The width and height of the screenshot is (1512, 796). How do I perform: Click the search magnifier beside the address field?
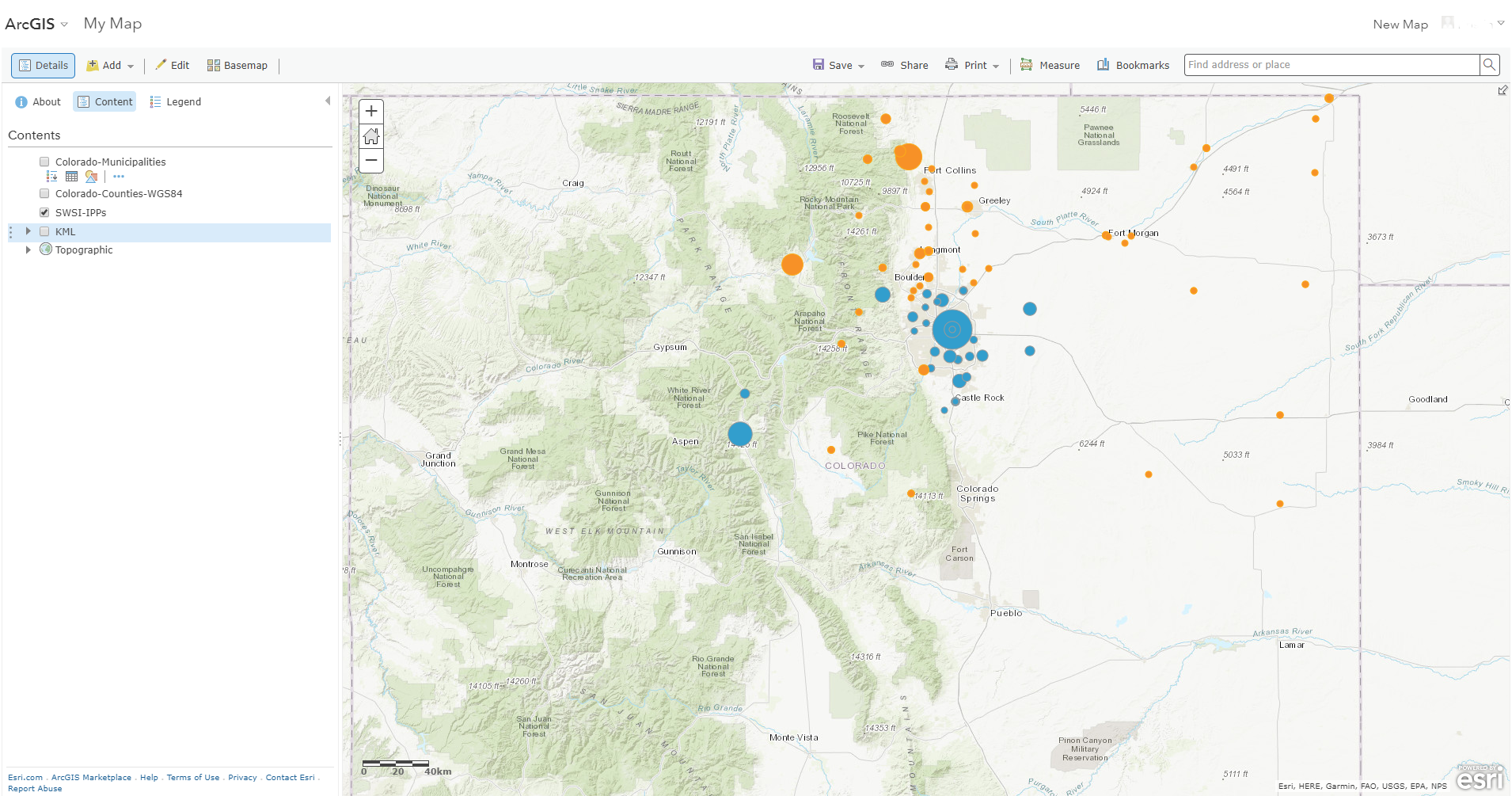pyautogui.click(x=1489, y=65)
